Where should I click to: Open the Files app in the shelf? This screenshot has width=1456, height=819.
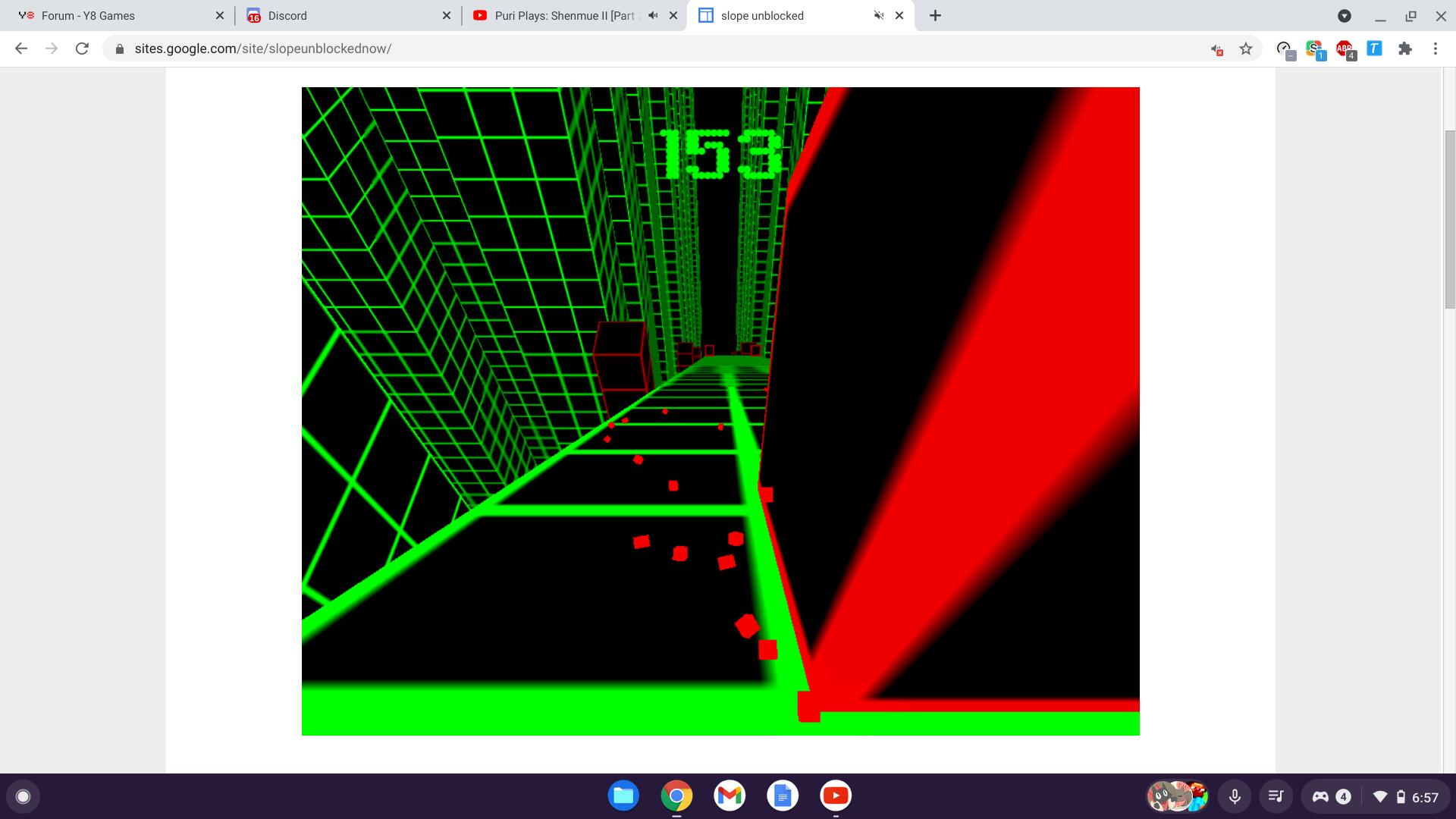tap(623, 795)
